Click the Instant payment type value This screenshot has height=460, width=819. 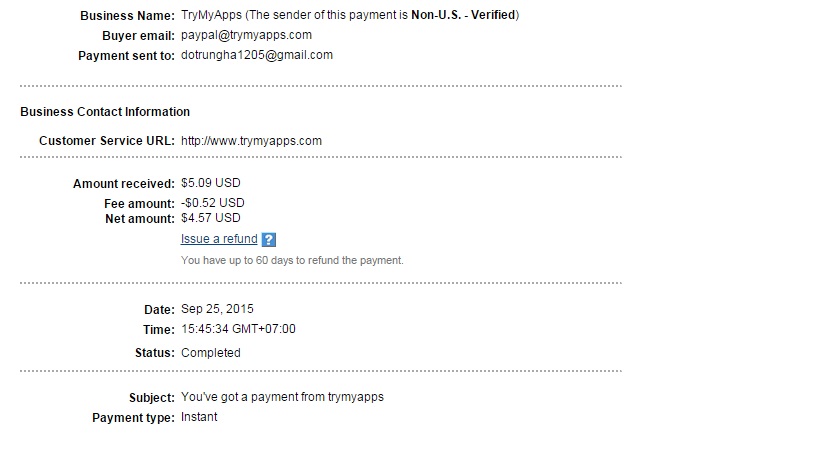pyautogui.click(x=199, y=417)
